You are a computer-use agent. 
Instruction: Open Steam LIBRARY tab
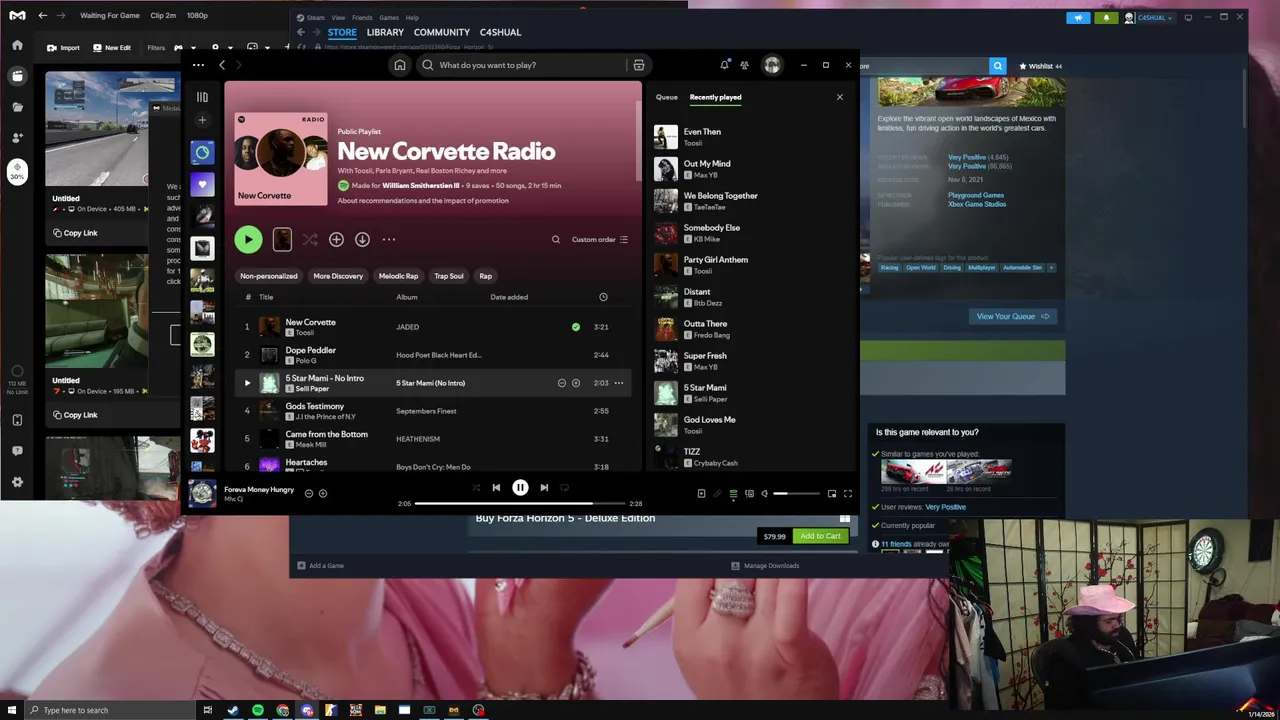385,32
